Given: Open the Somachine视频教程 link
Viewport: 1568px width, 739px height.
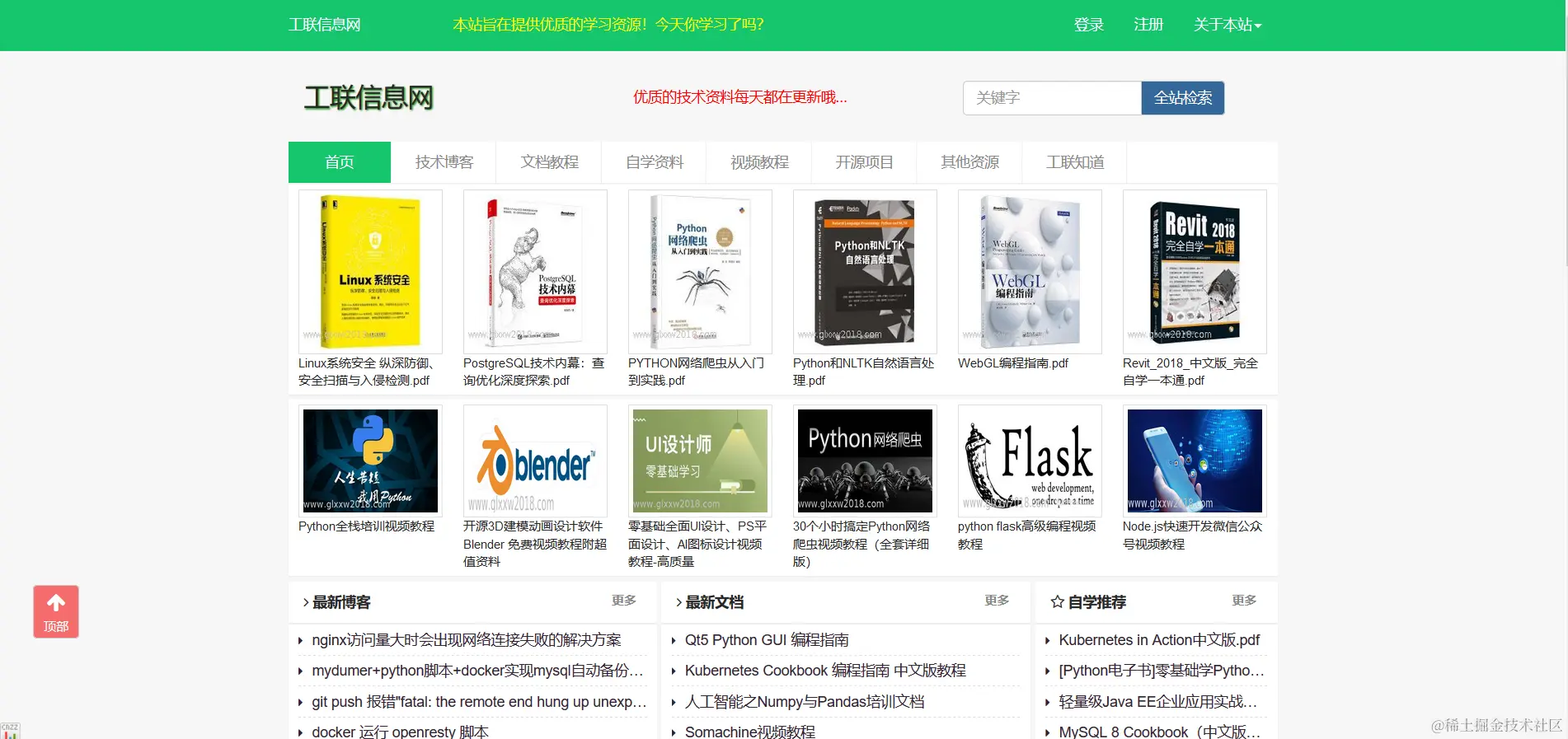Looking at the screenshot, I should [750, 732].
